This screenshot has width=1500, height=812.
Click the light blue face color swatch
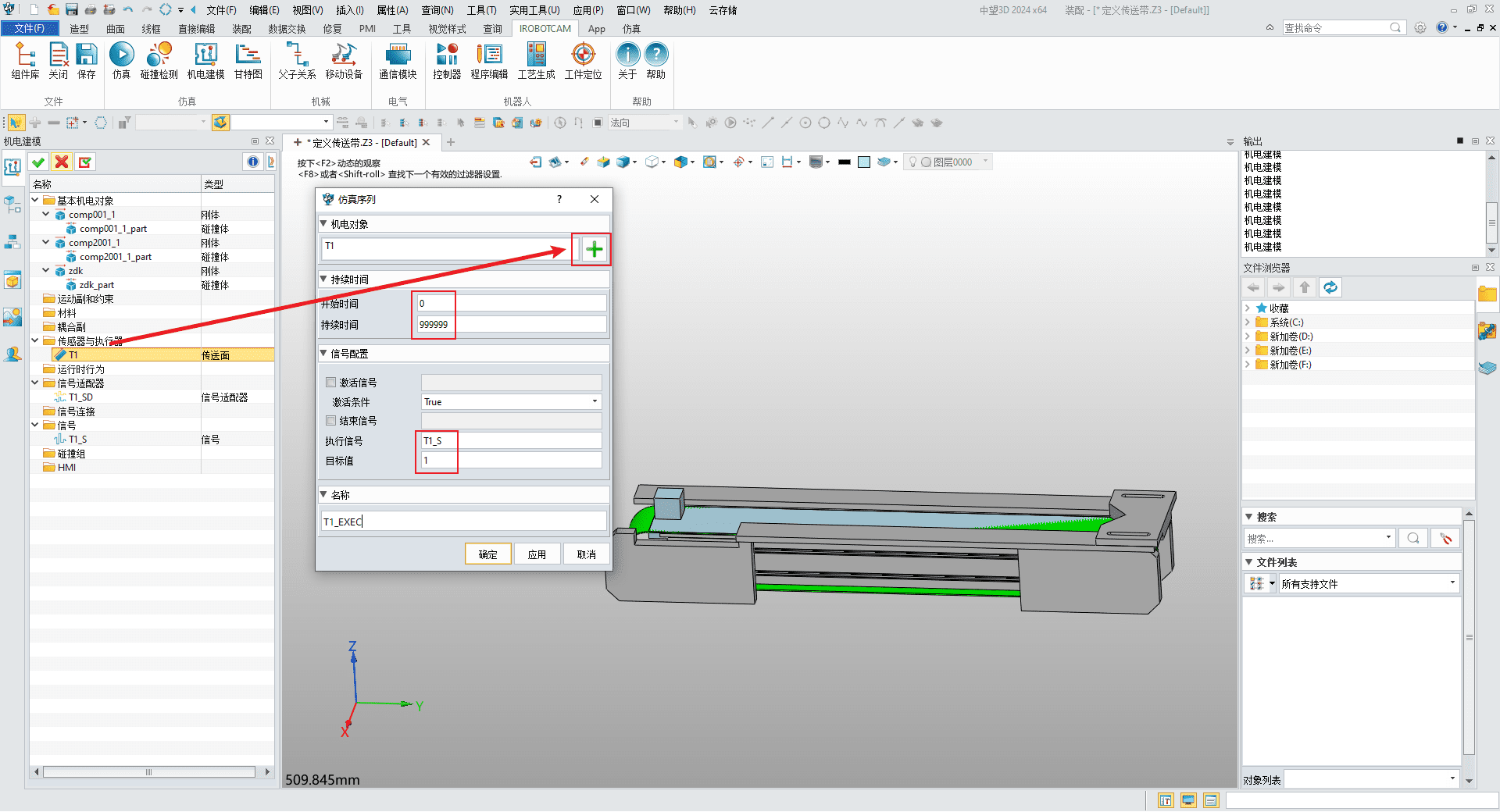864,162
